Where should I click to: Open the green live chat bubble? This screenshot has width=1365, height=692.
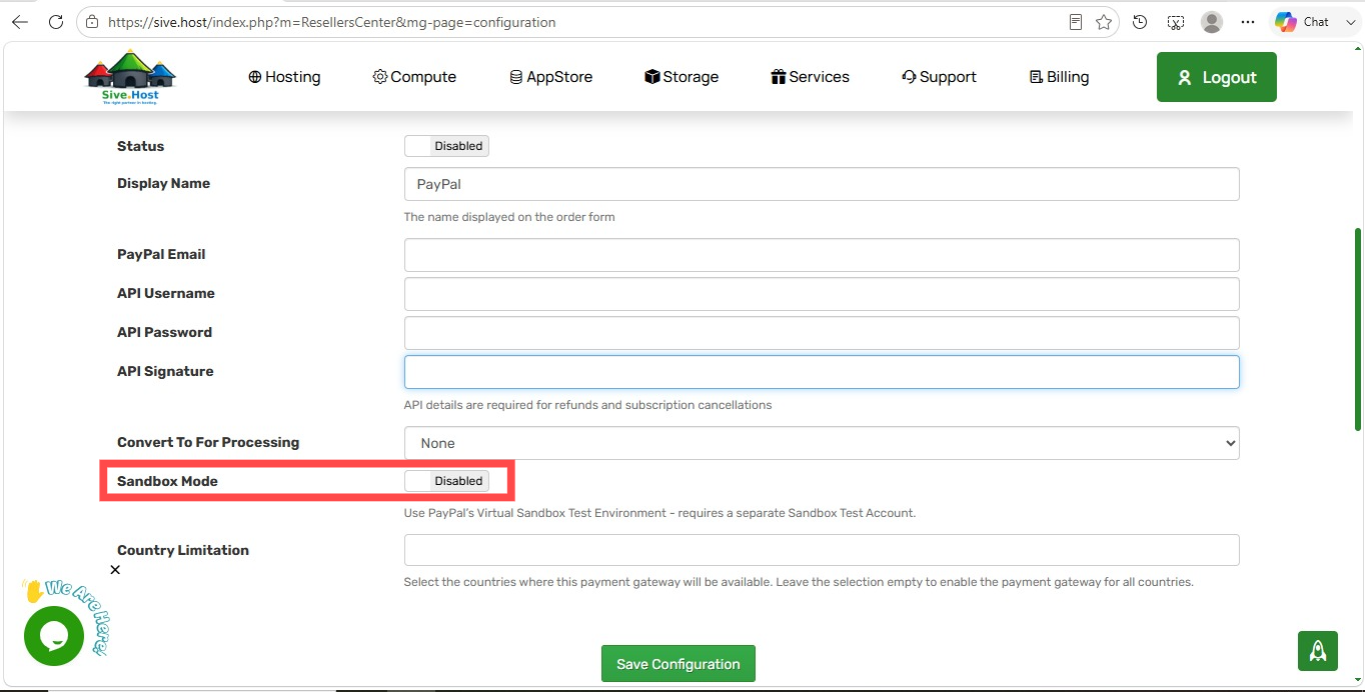(53, 636)
